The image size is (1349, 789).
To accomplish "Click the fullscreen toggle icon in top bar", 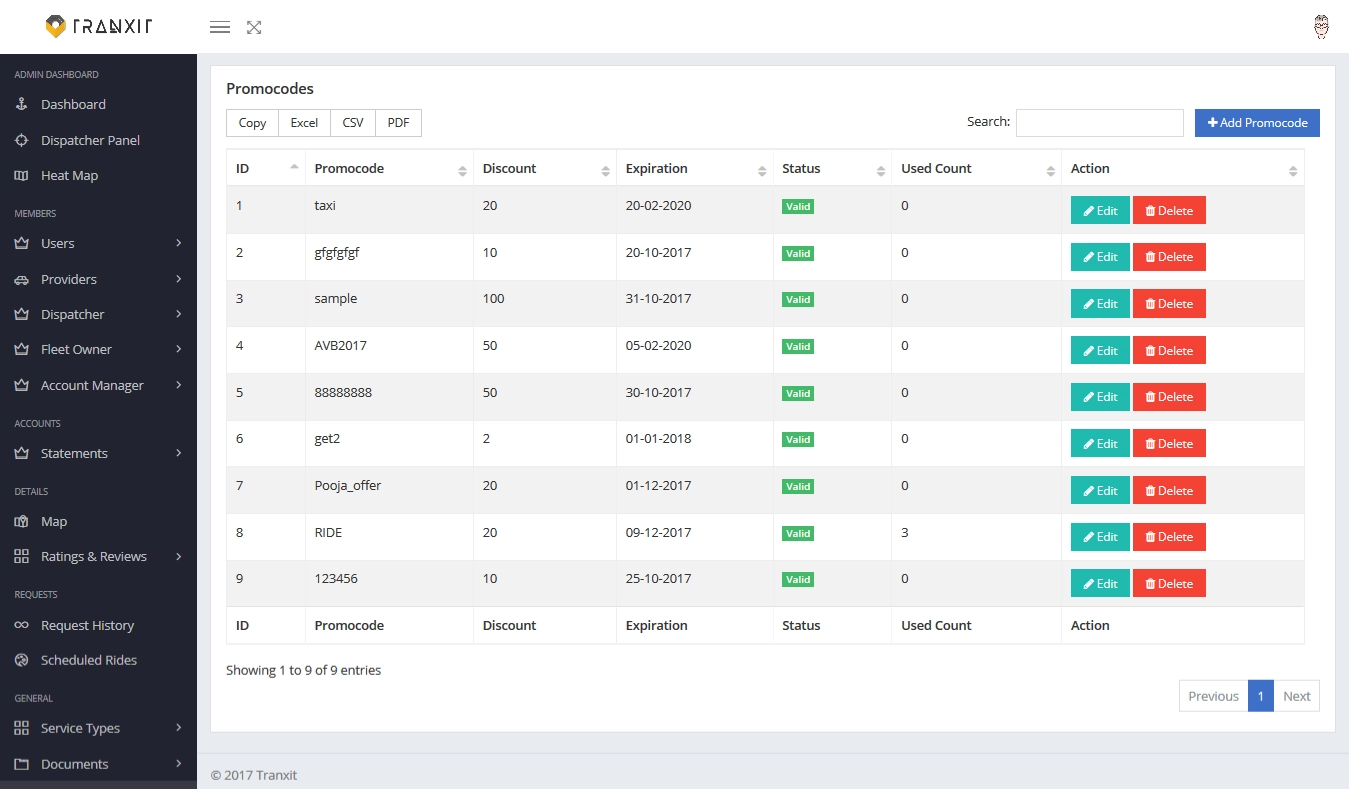I will (253, 27).
